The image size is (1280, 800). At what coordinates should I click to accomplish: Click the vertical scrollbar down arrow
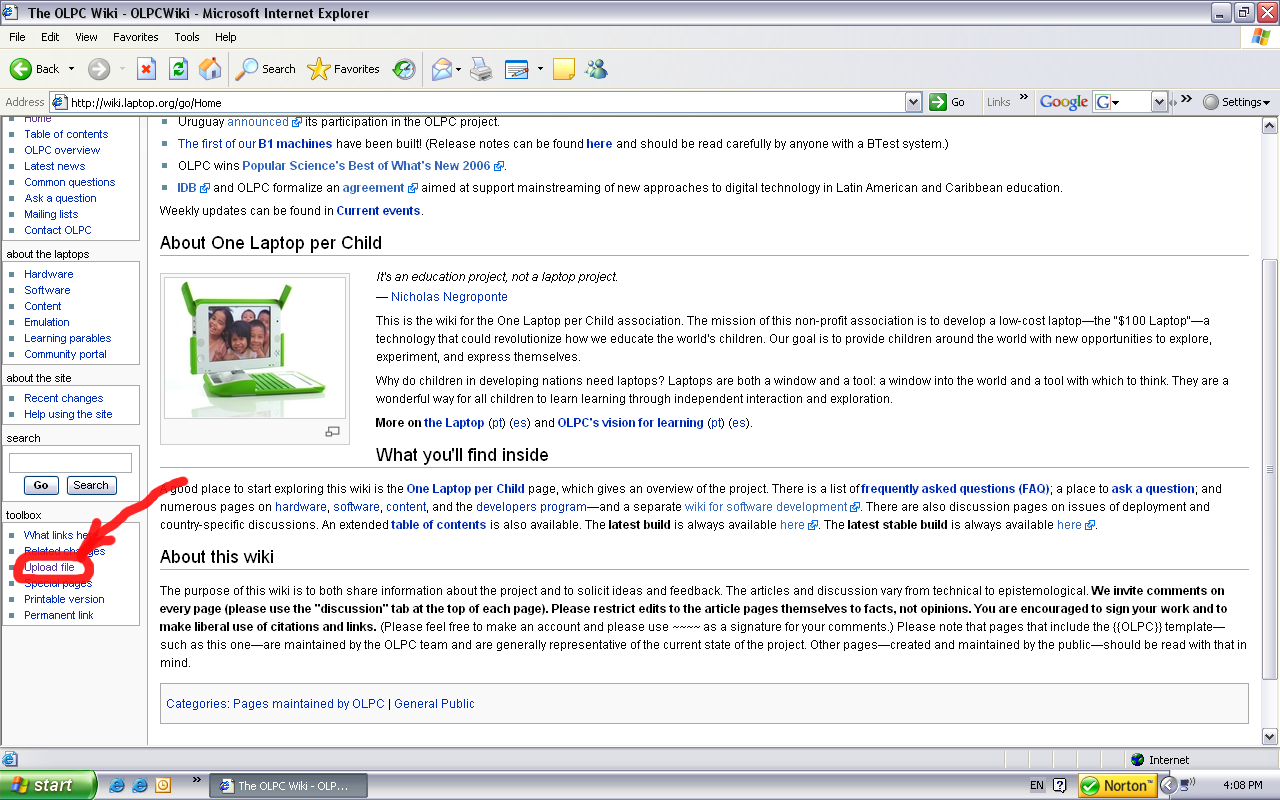coord(1270,737)
